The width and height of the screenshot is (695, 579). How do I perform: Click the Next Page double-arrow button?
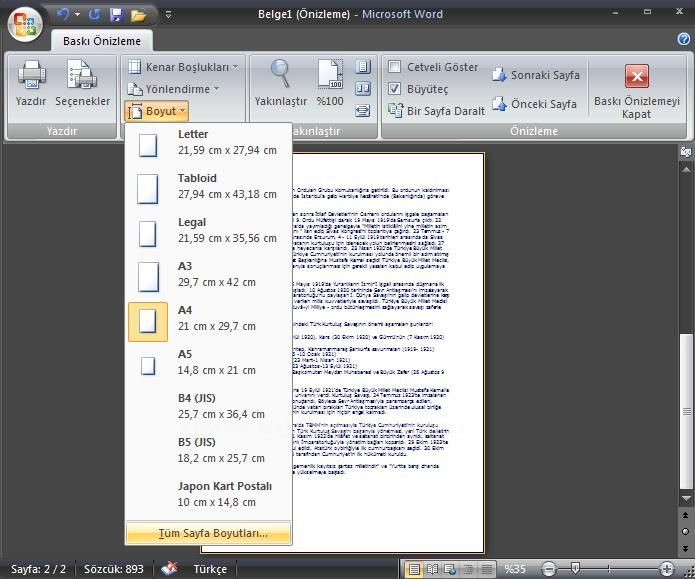[x=686, y=548]
